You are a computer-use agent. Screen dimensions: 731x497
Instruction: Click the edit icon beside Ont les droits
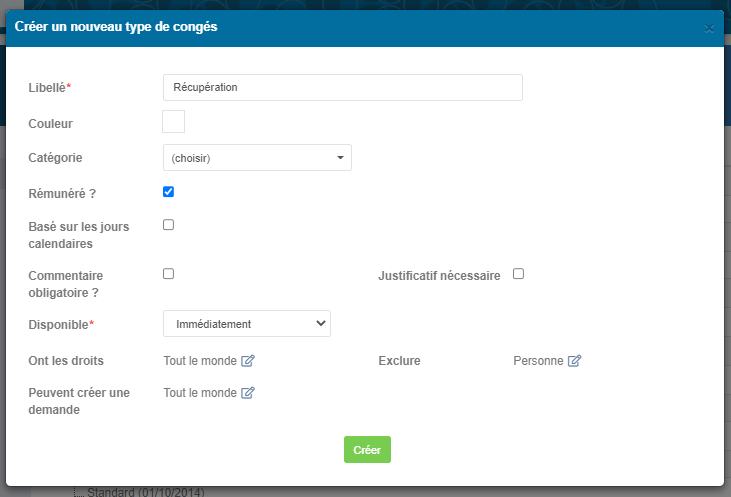[x=248, y=360]
